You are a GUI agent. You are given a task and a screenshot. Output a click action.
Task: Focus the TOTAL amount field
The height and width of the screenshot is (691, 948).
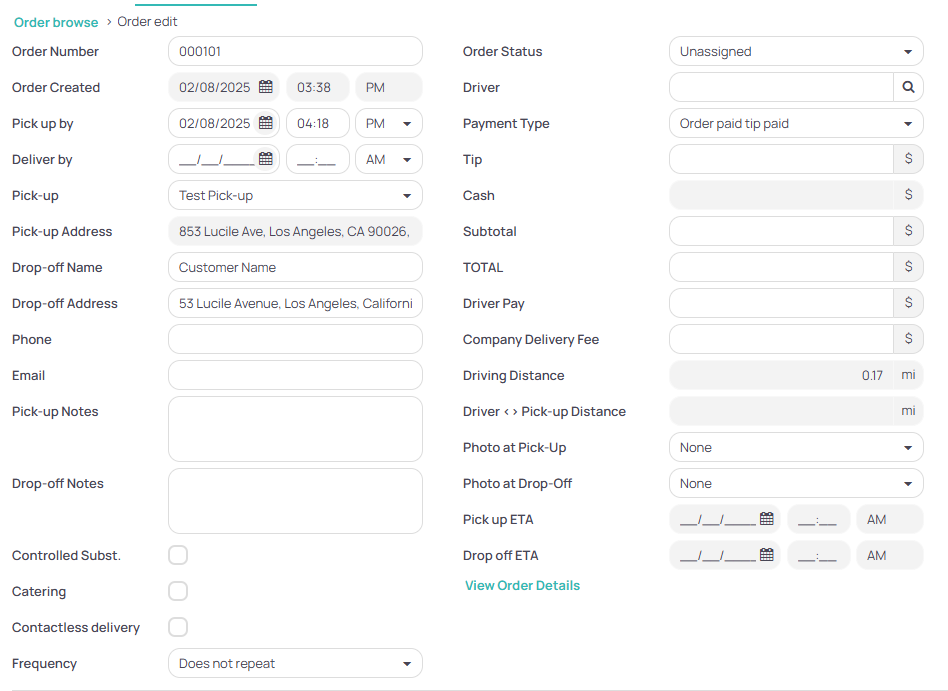click(781, 267)
